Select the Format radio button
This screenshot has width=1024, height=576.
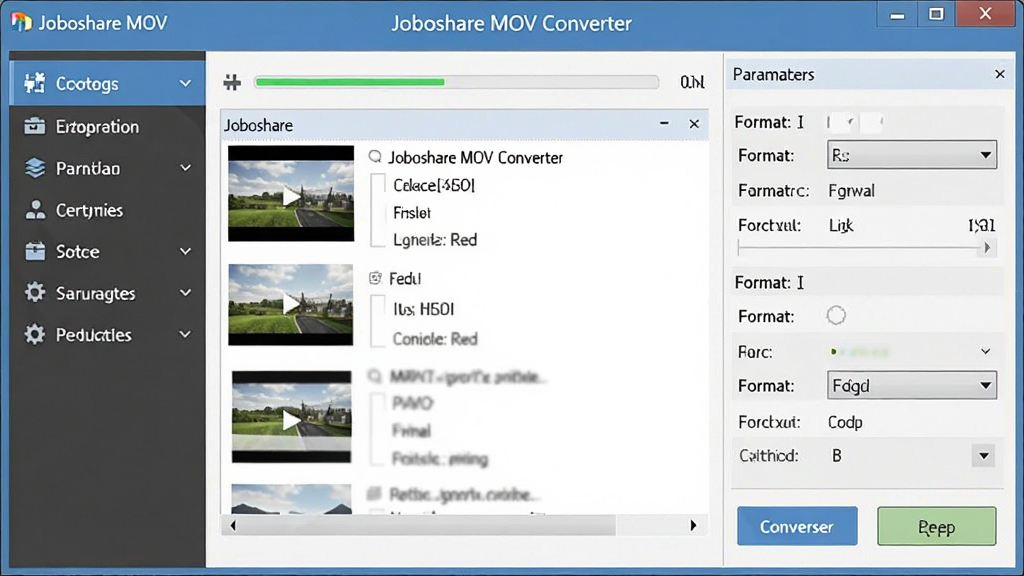836,315
